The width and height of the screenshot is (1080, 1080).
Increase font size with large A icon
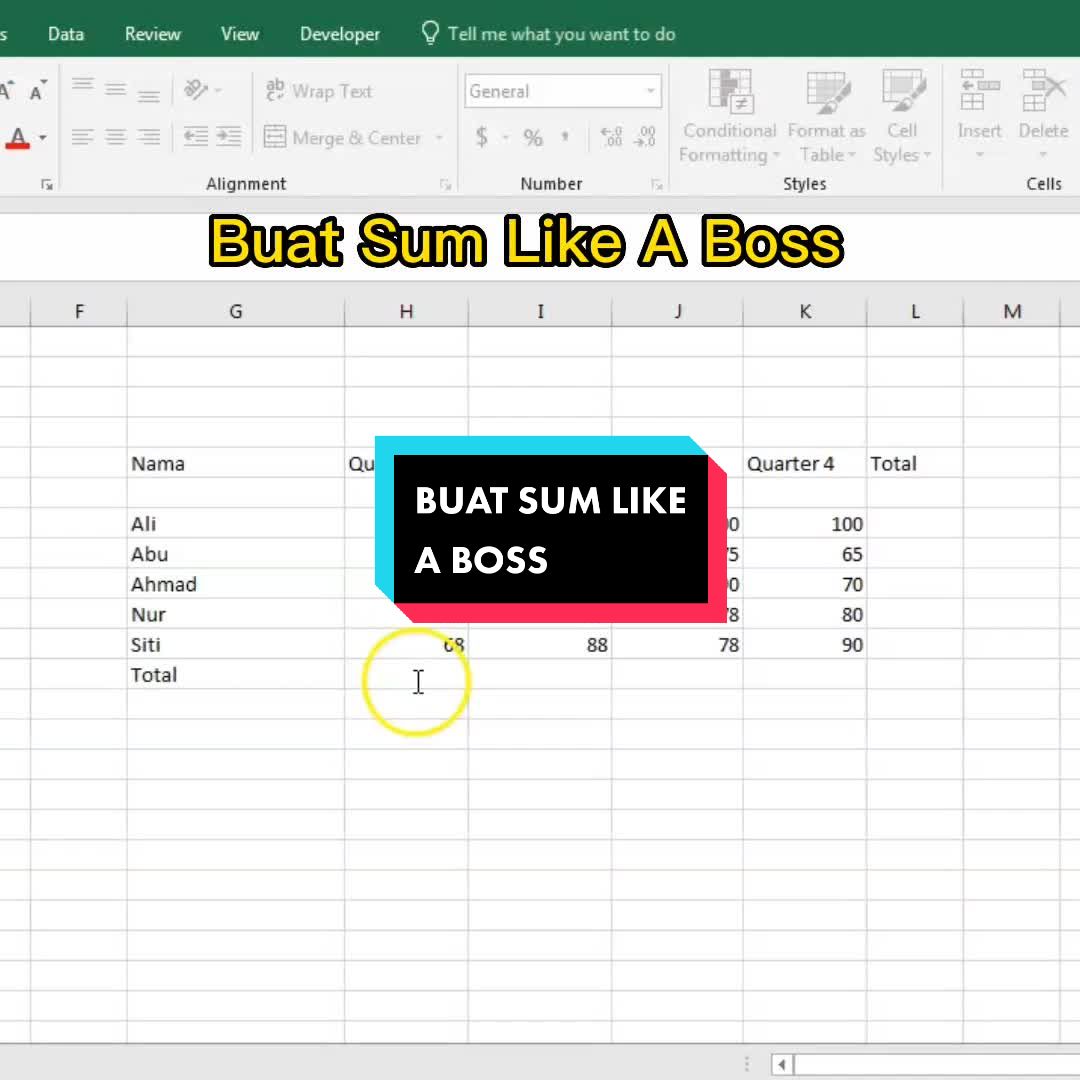tap(7, 90)
